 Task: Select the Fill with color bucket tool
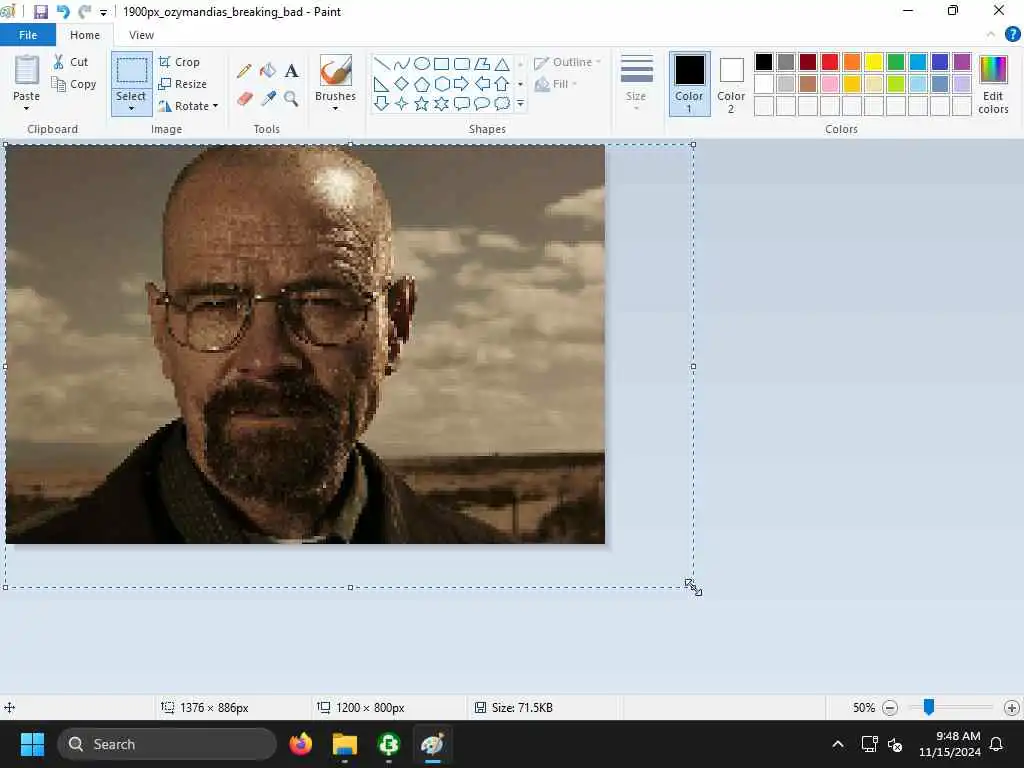[268, 71]
